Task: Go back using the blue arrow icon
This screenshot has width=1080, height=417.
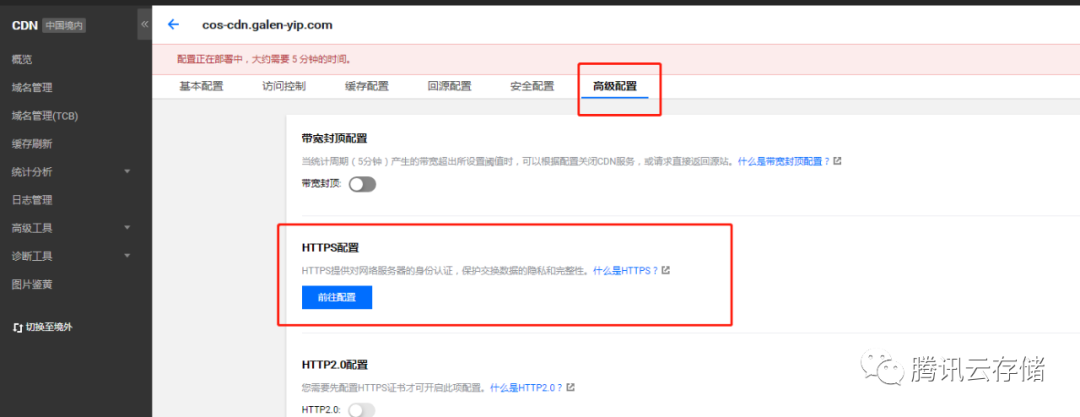Action: (174, 25)
